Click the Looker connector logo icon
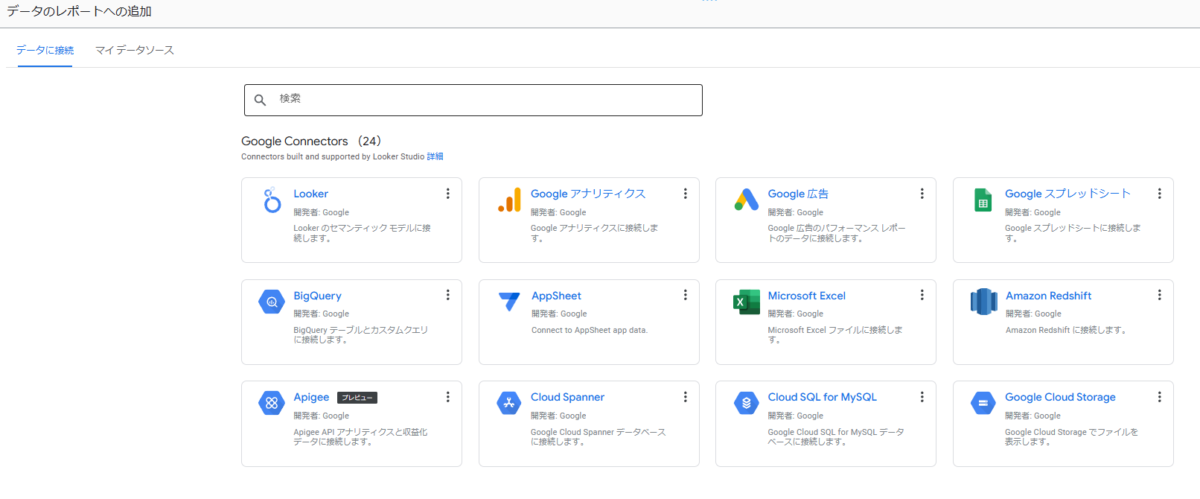Screen dimensions: 1200x499 coord(272,200)
